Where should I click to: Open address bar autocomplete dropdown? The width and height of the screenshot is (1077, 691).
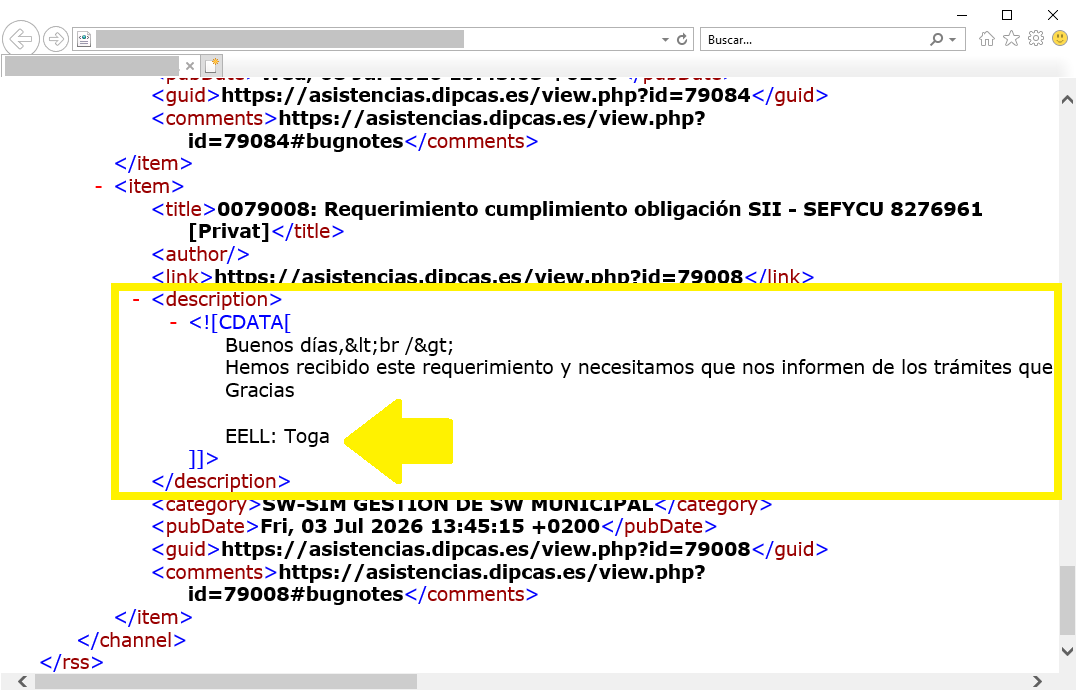[665, 40]
